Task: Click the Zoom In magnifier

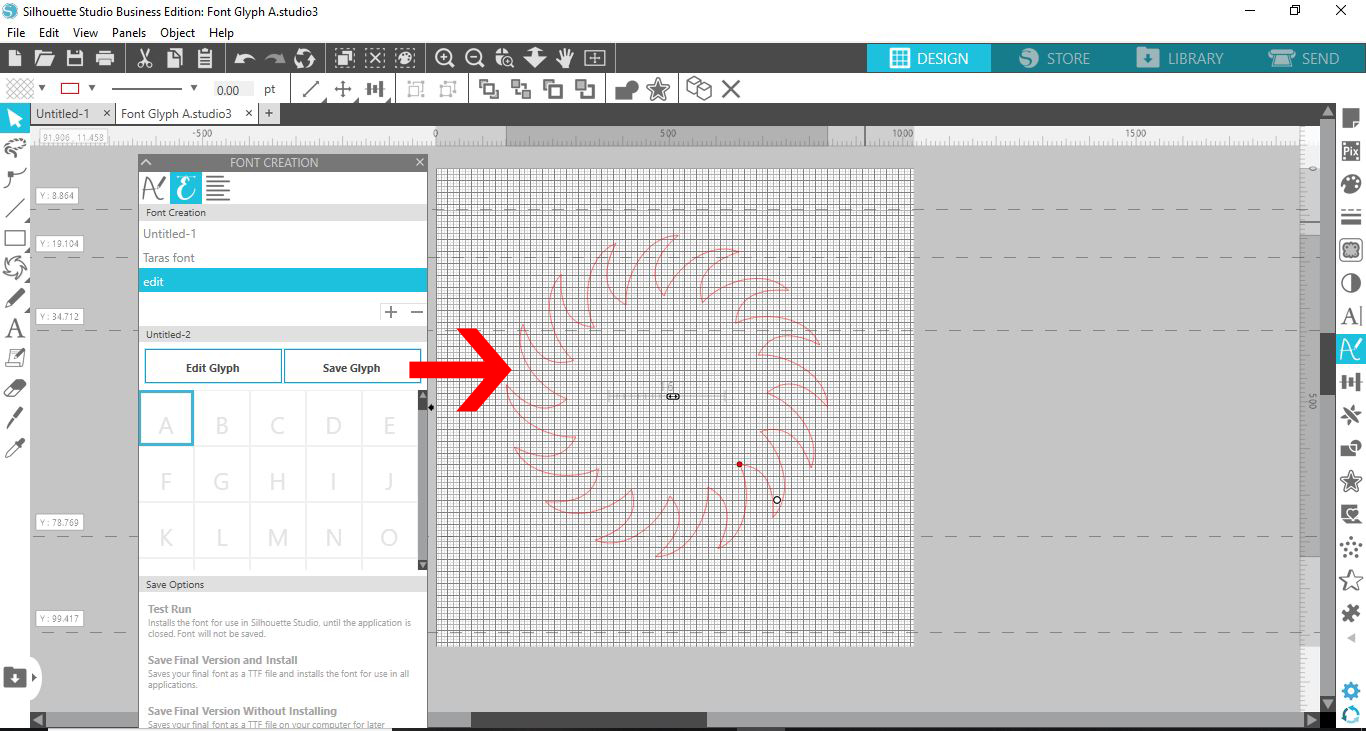Action: tap(445, 58)
